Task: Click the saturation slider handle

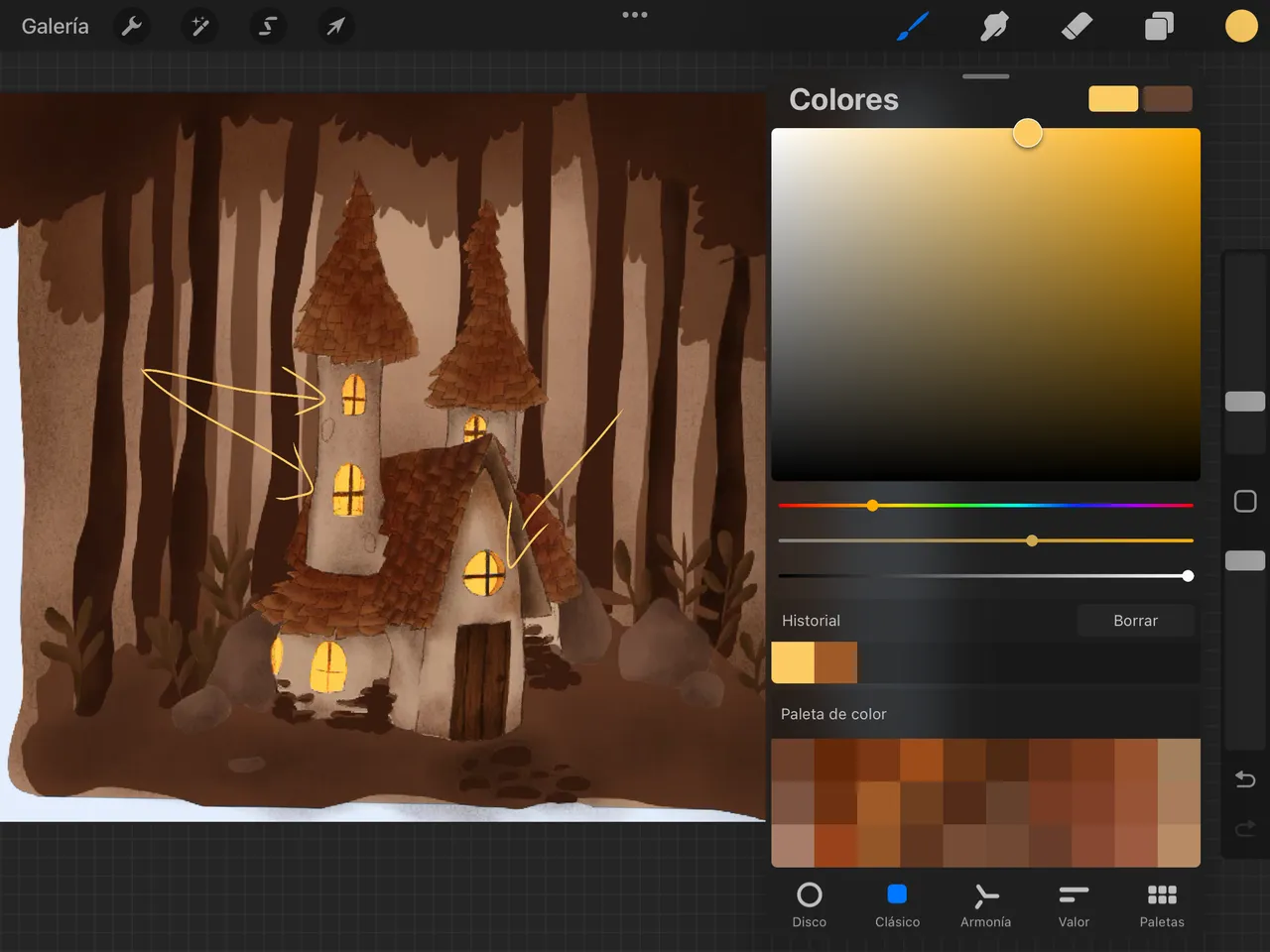Action: click(1032, 540)
